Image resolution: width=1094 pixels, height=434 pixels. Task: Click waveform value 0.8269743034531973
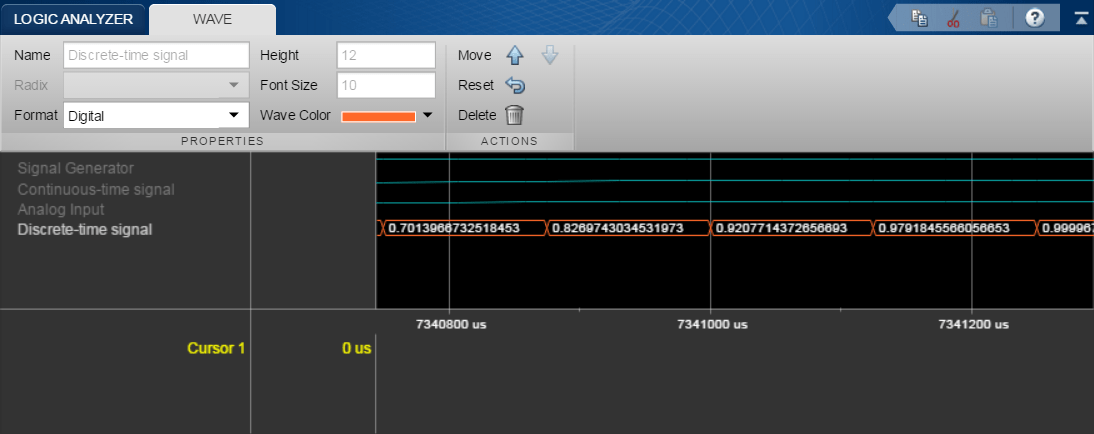617,228
